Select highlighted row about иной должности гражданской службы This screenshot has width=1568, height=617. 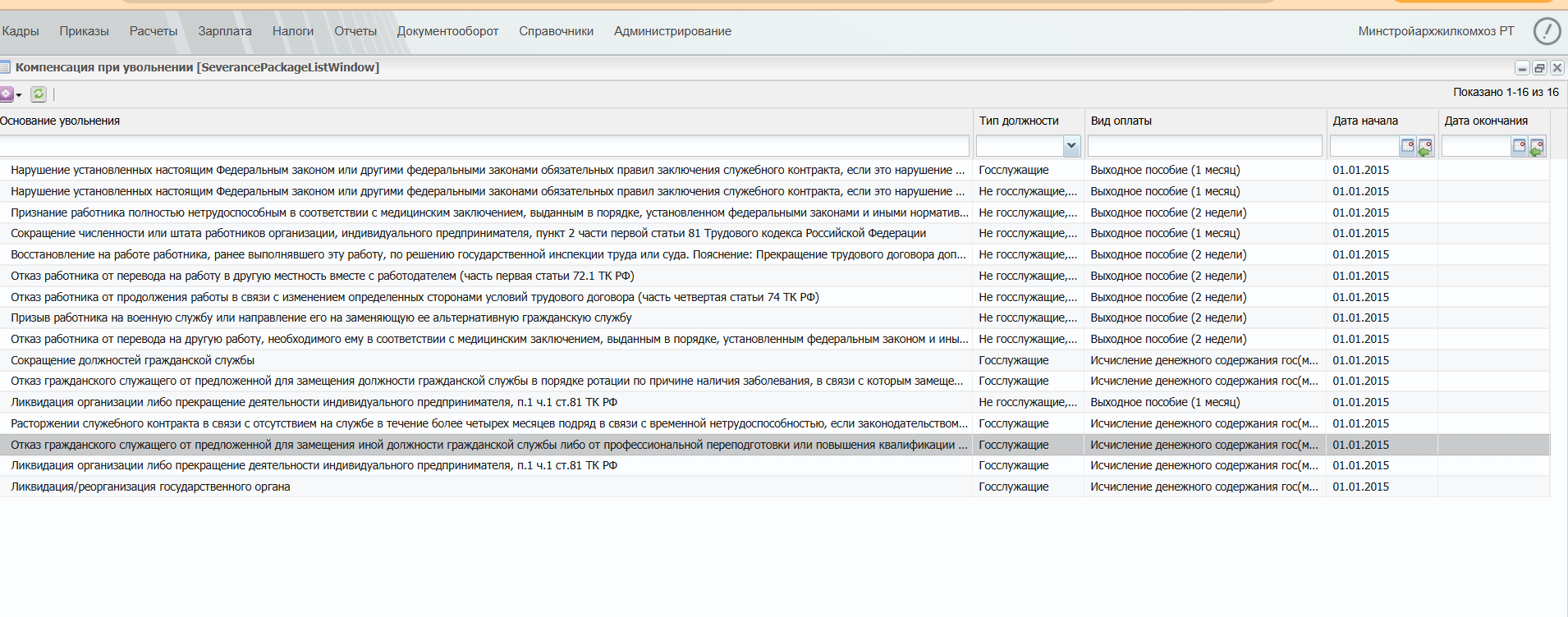point(775,445)
